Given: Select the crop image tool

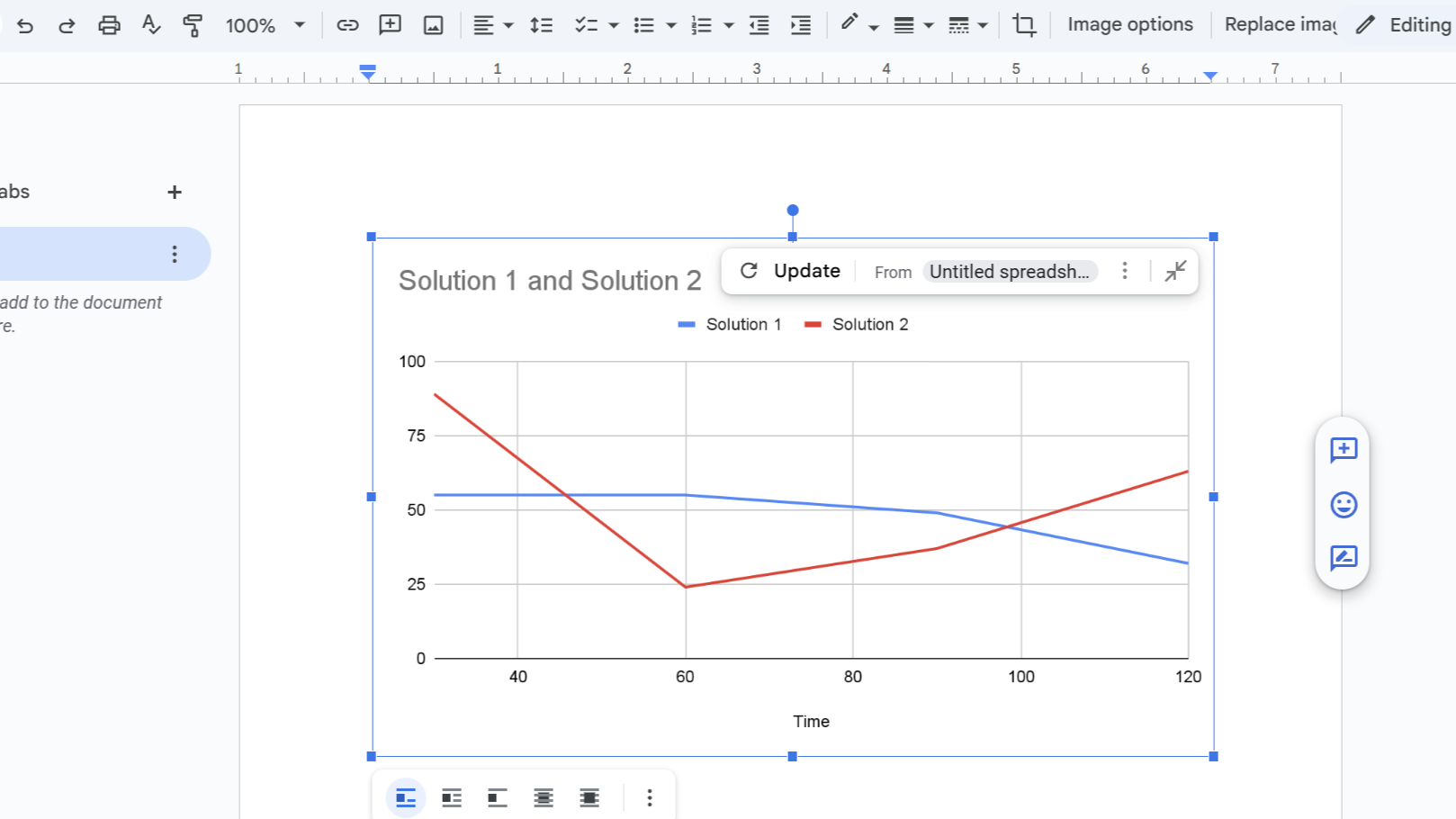Looking at the screenshot, I should (x=1024, y=24).
